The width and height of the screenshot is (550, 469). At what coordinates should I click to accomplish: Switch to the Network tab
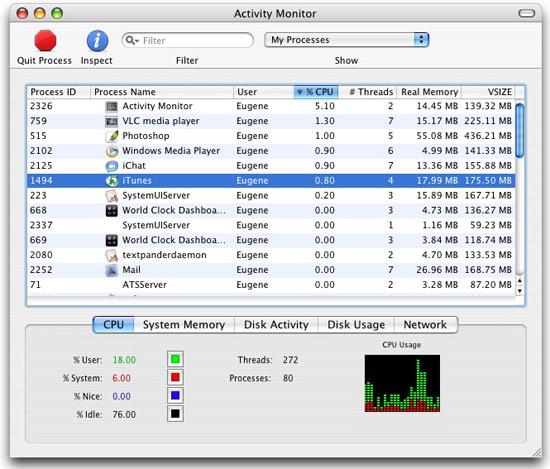coord(425,324)
